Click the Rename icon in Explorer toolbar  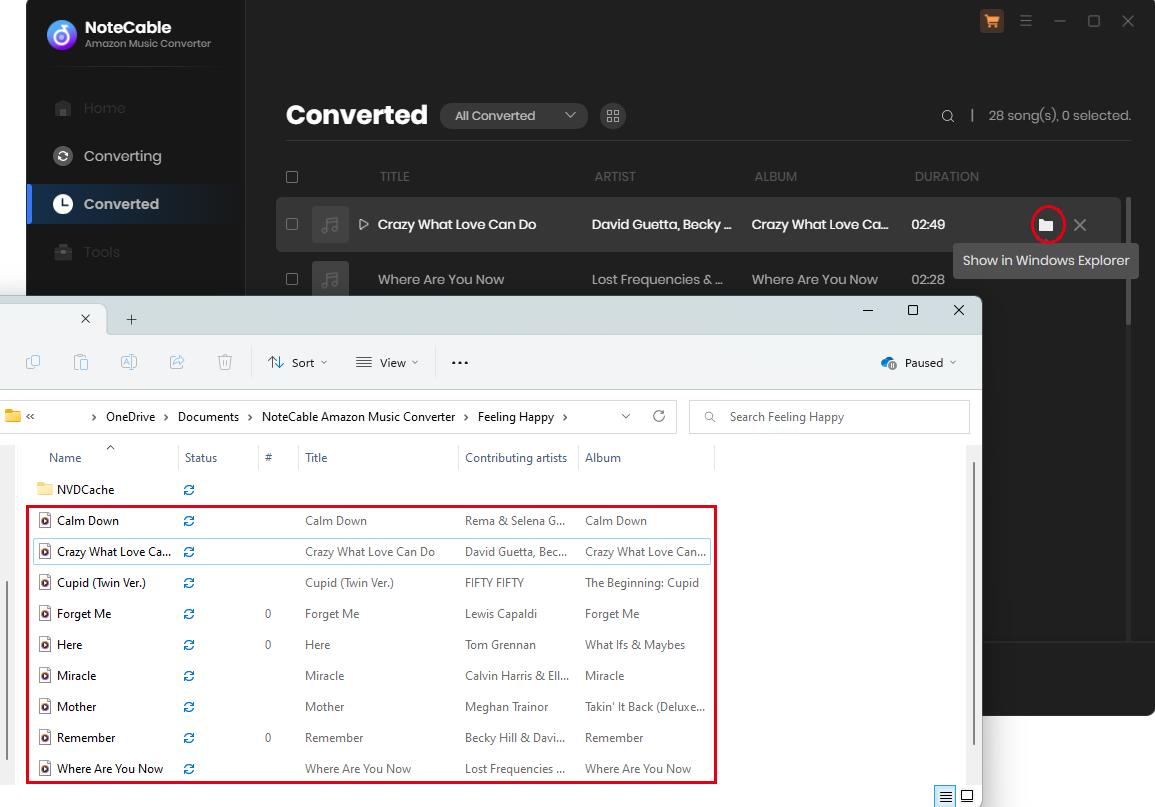tap(129, 362)
